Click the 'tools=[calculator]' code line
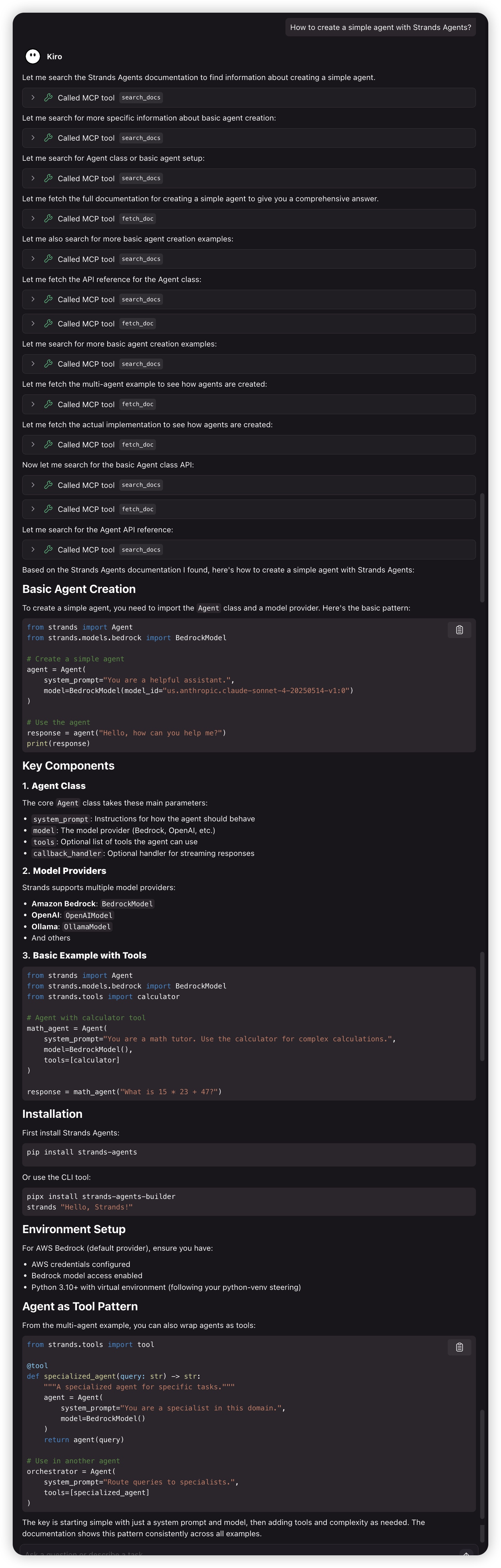501x1568 pixels. [82, 1060]
